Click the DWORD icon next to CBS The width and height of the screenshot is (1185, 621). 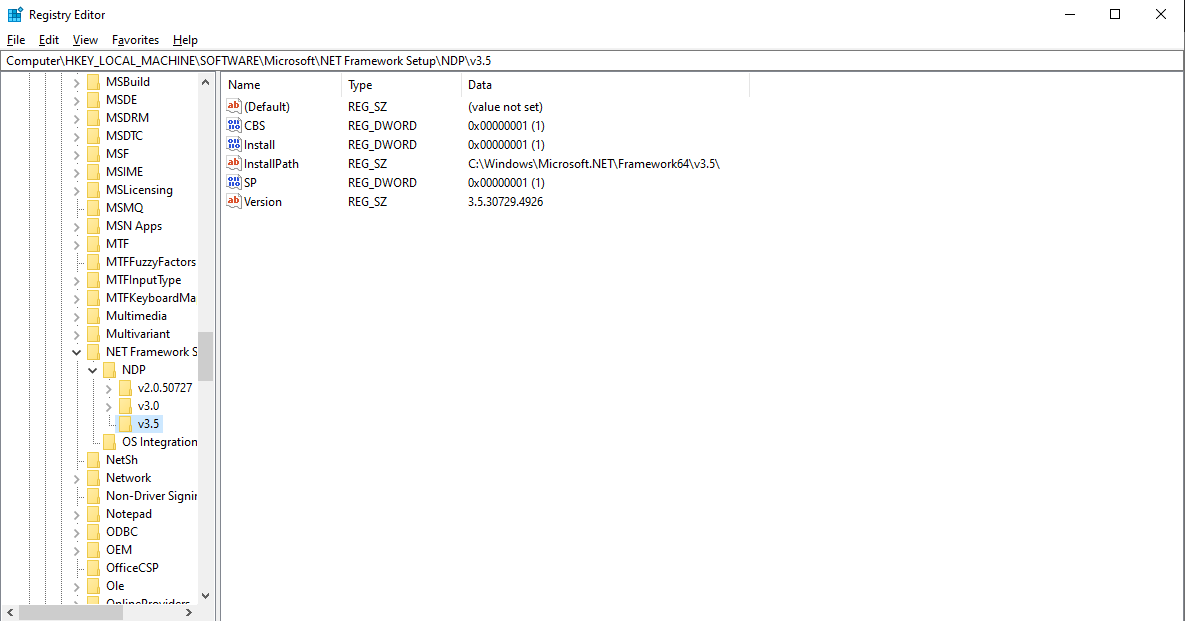click(x=234, y=125)
